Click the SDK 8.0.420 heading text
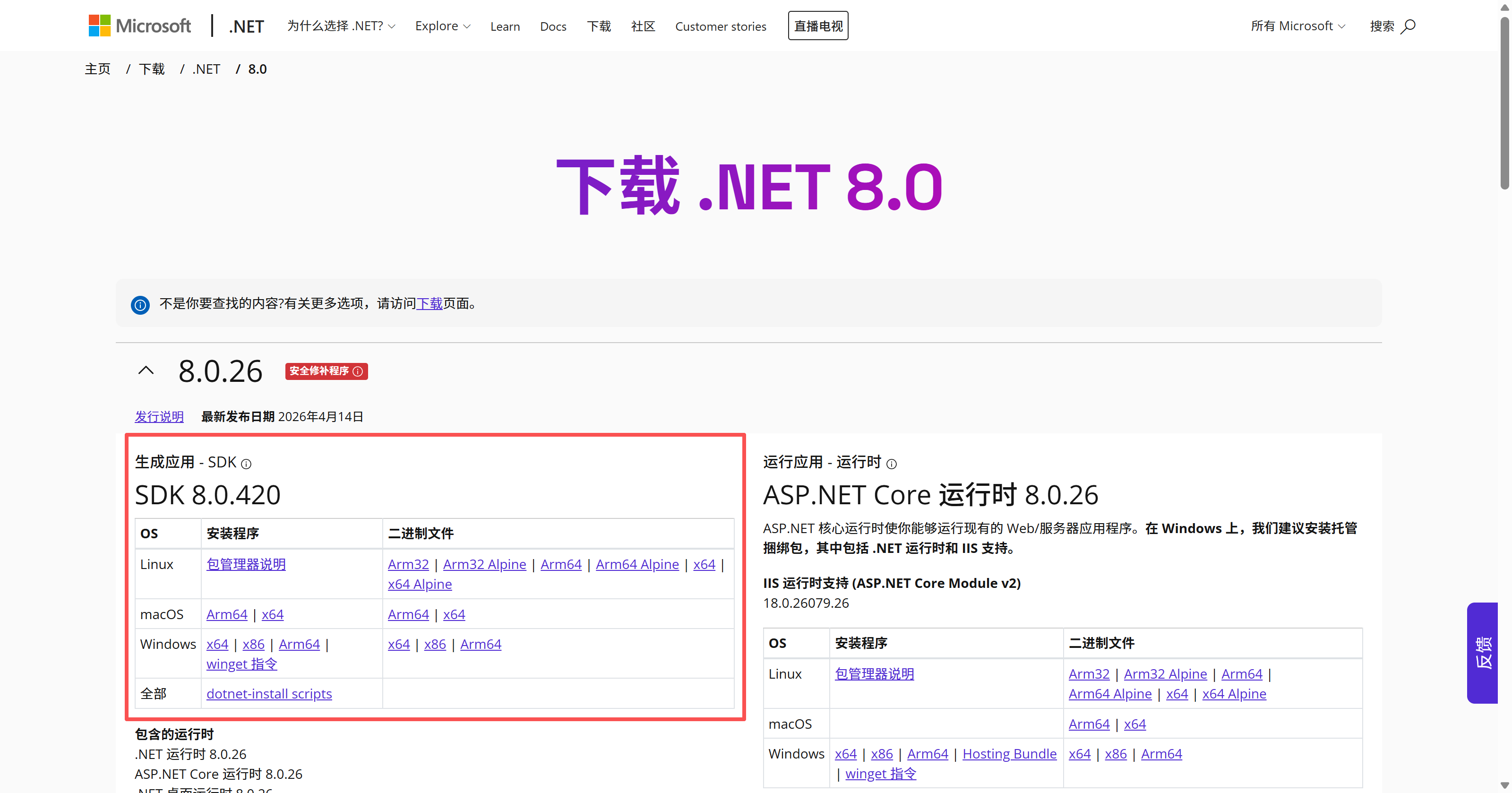The width and height of the screenshot is (1512, 793). (x=208, y=495)
